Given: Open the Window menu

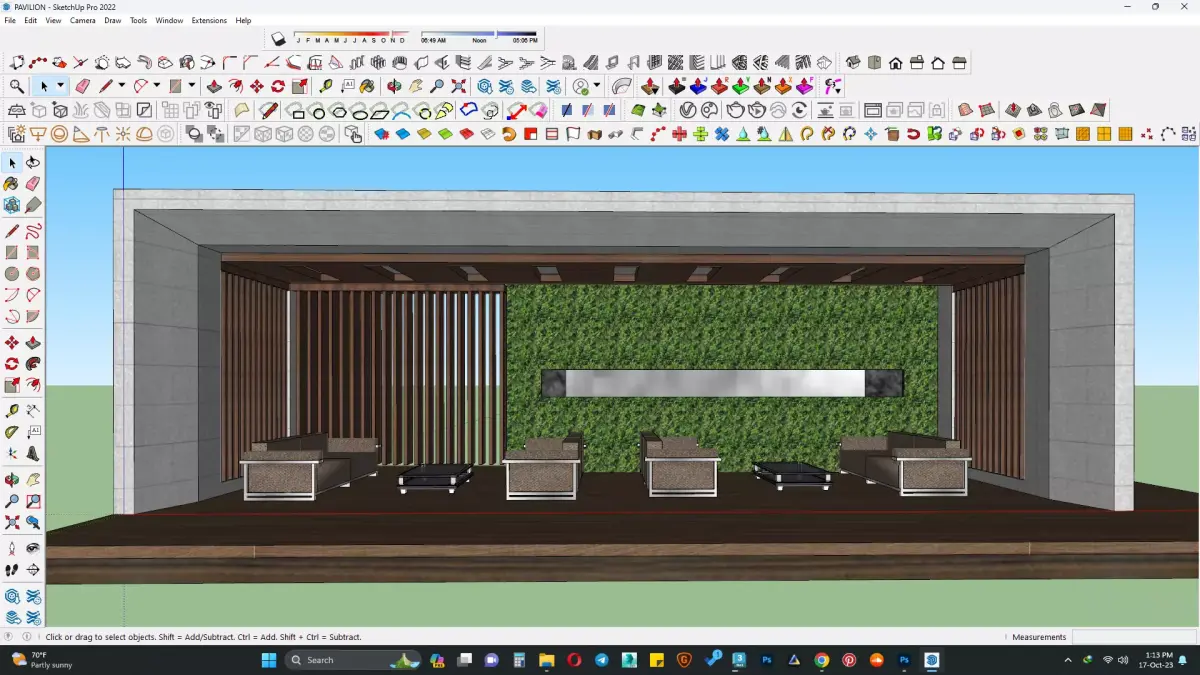Looking at the screenshot, I should [x=169, y=20].
